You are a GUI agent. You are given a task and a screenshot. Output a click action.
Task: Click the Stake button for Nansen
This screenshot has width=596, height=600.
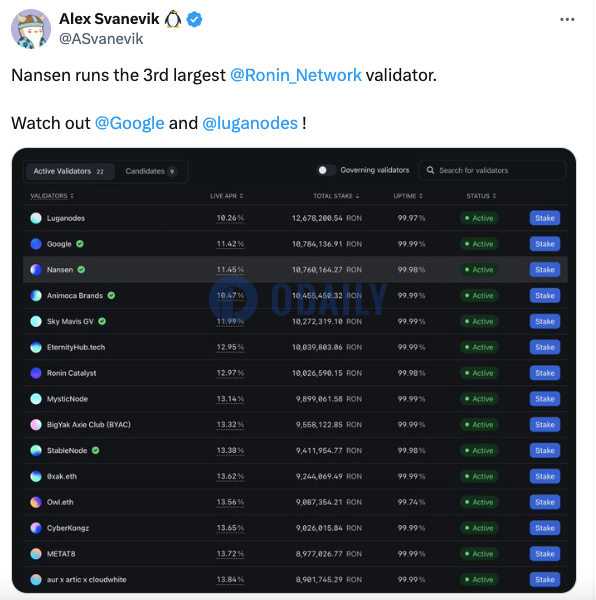coord(545,270)
